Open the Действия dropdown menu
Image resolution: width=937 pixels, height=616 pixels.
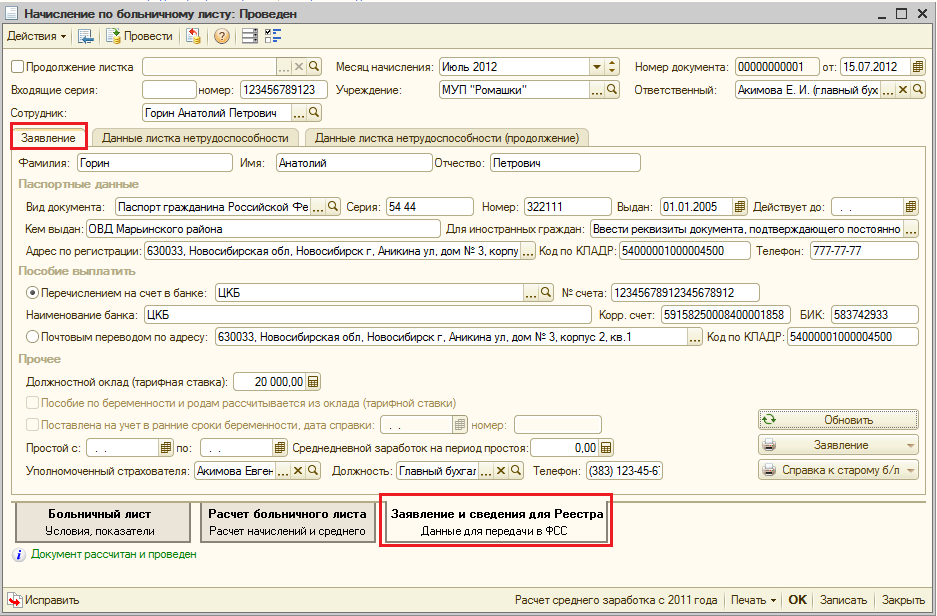pos(36,36)
